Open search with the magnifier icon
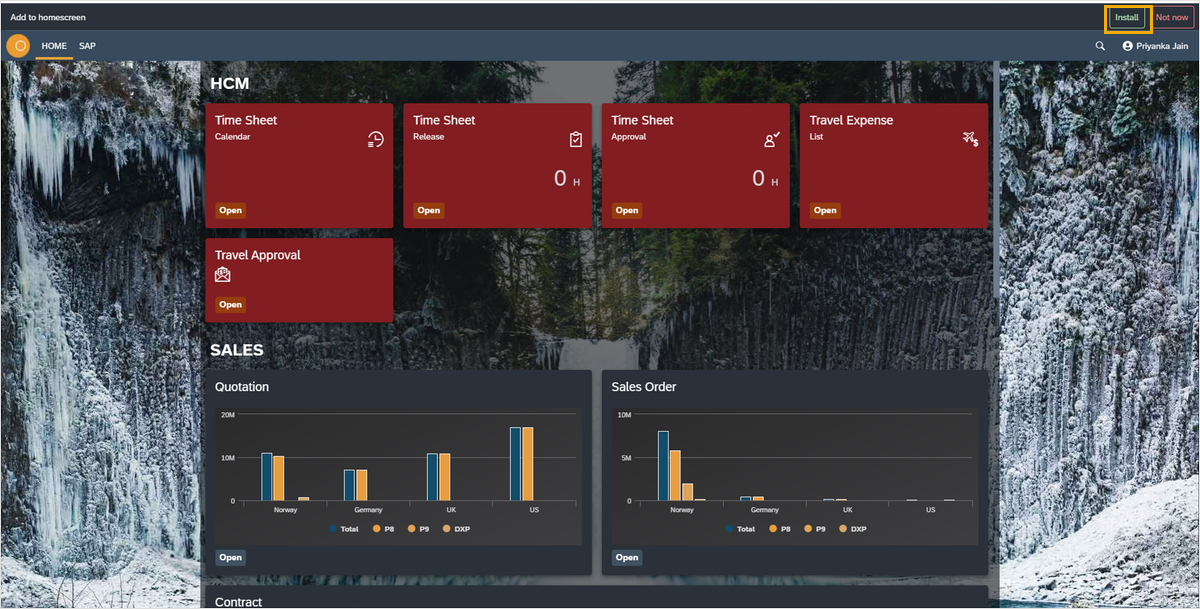This screenshot has height=609, width=1200. point(1100,46)
